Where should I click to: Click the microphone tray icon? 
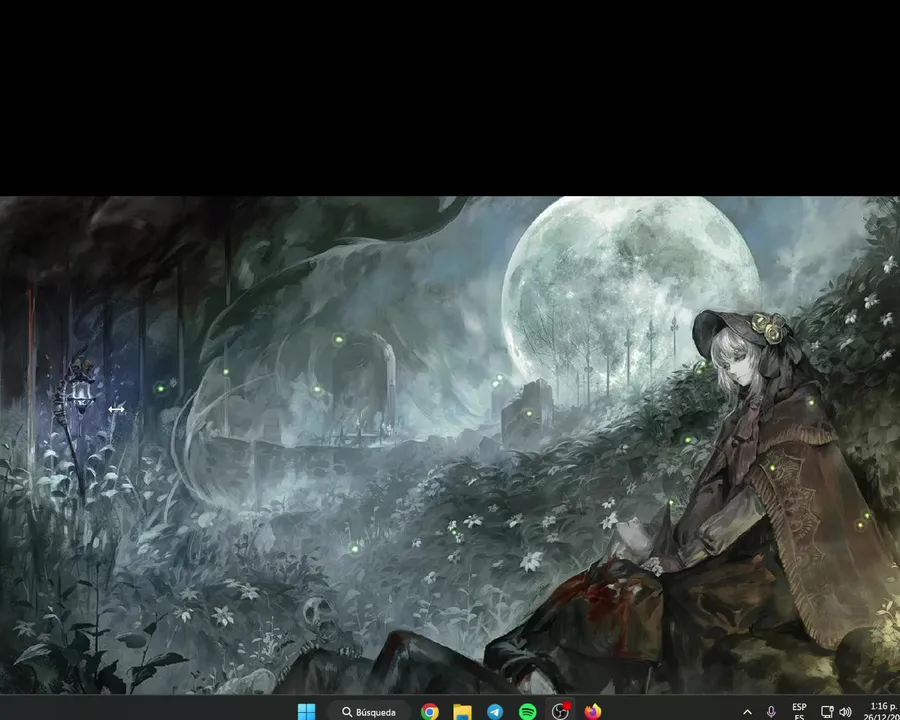pos(771,712)
